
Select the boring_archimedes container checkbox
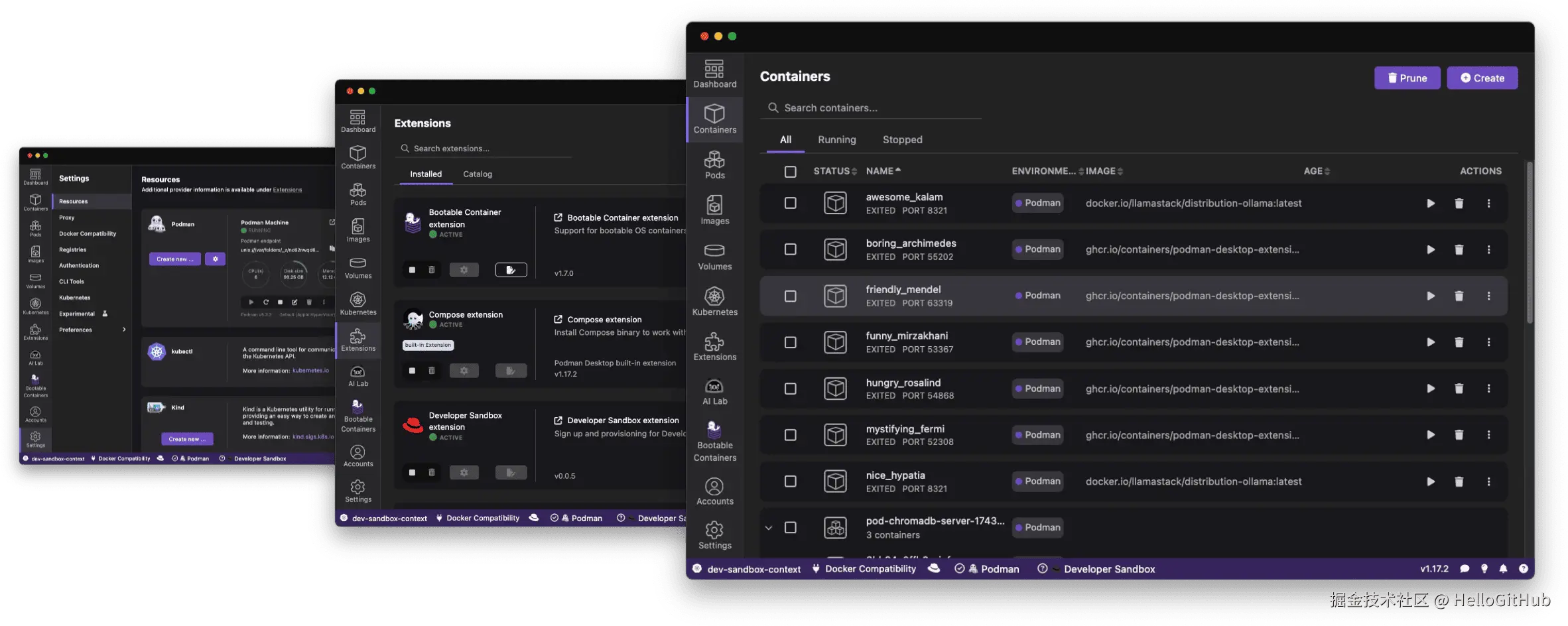[x=790, y=249]
